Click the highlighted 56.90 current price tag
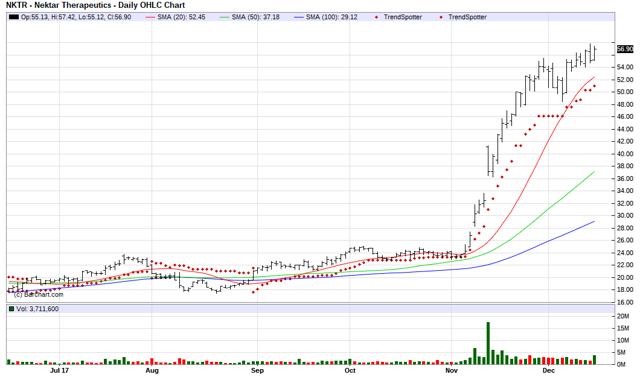Viewport: 640px width, 389px height. pyautogui.click(x=624, y=49)
